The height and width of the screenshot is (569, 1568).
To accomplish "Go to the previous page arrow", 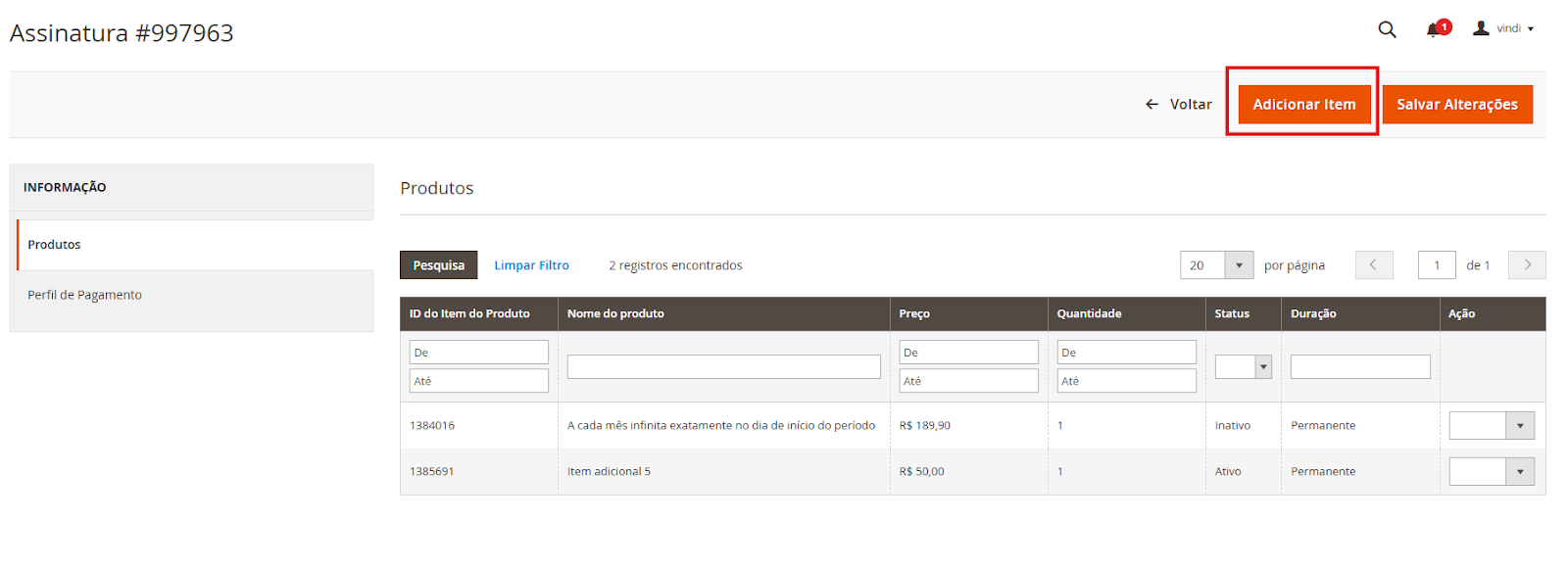I will [x=1373, y=265].
